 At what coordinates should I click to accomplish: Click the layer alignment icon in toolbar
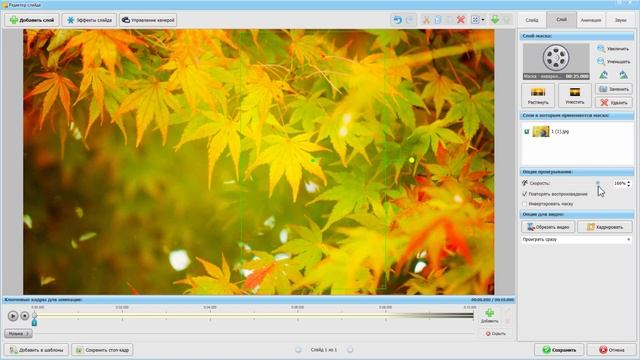(475, 20)
